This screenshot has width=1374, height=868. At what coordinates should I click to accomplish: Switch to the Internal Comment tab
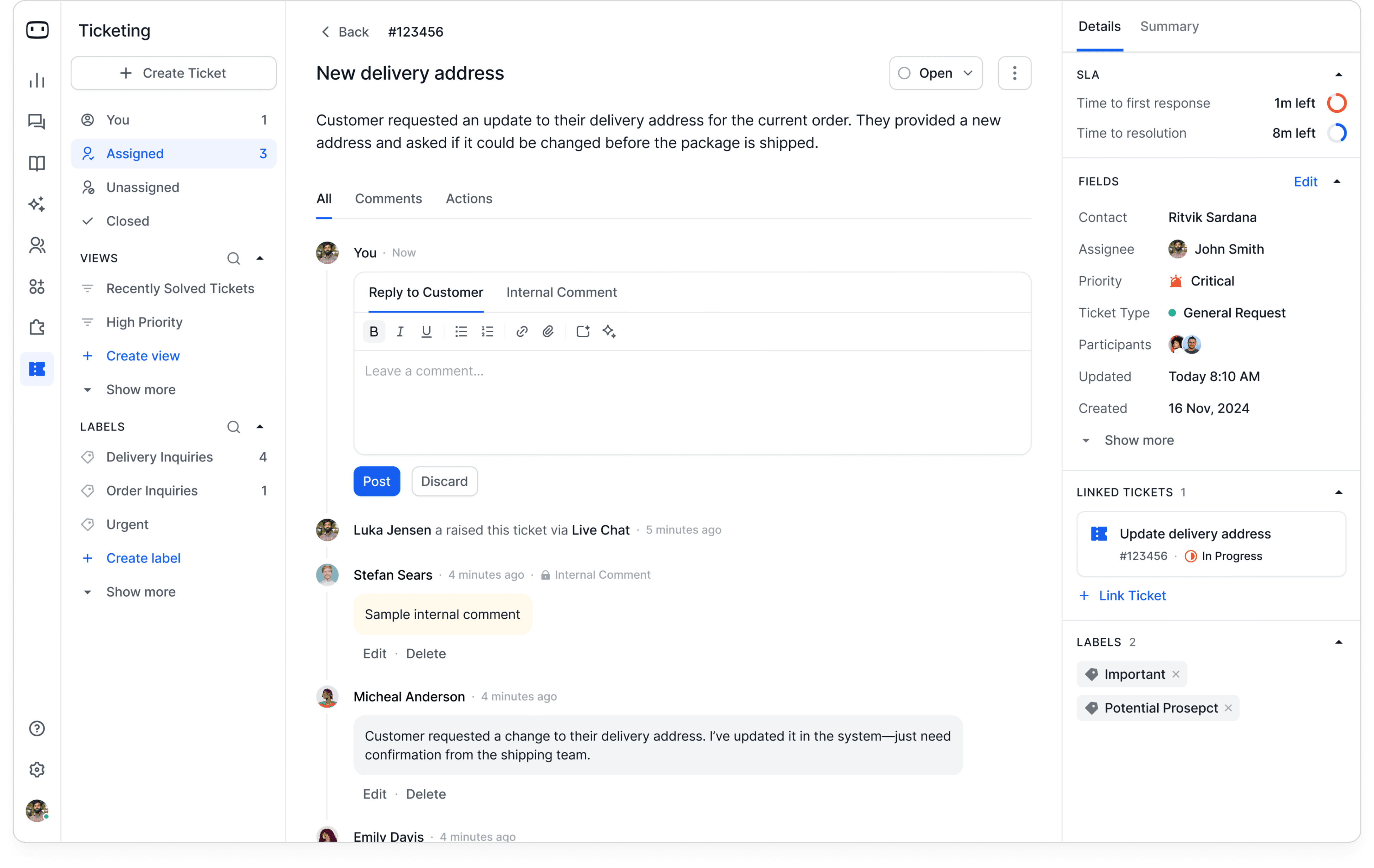(562, 292)
